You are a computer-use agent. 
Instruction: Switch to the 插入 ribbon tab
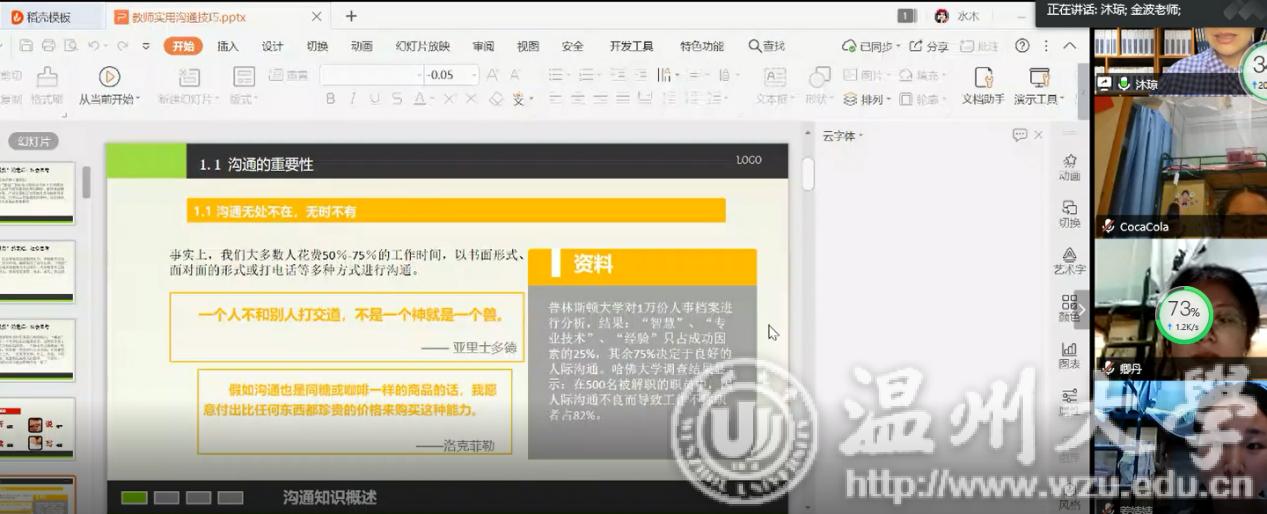tap(228, 46)
